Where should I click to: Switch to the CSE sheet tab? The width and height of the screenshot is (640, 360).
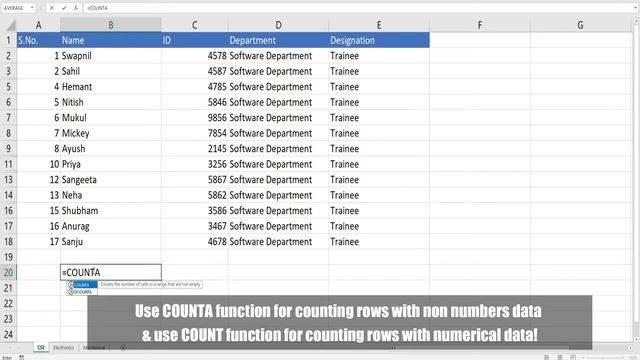pos(41,347)
